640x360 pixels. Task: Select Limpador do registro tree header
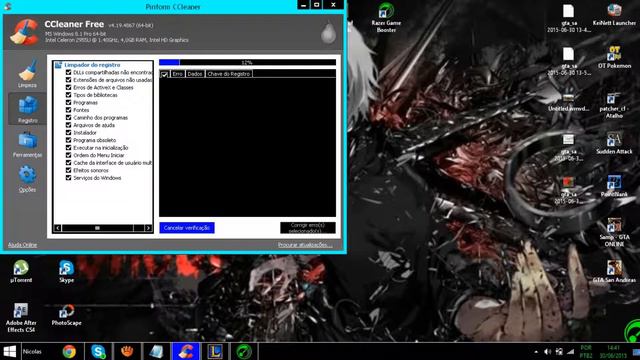click(x=92, y=65)
